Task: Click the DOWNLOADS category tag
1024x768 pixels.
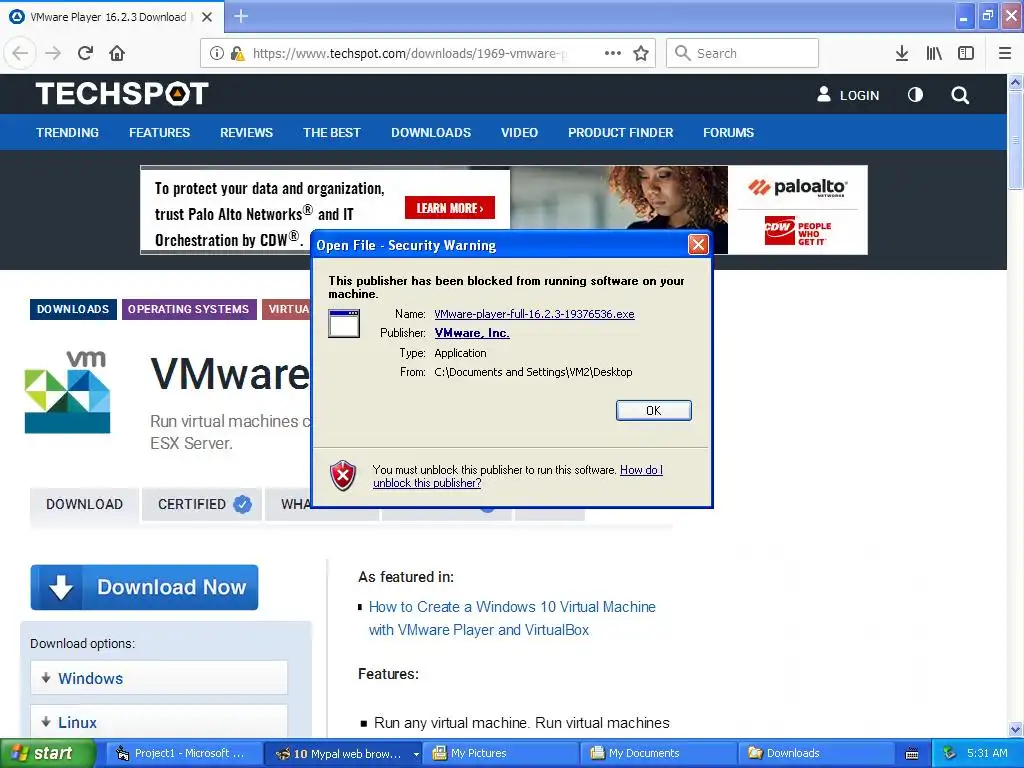Action: (73, 309)
